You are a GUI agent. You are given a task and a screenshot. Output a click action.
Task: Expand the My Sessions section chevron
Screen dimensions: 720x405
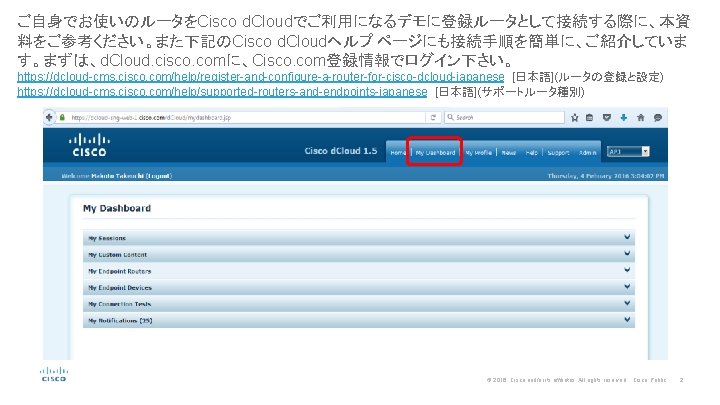coord(627,237)
